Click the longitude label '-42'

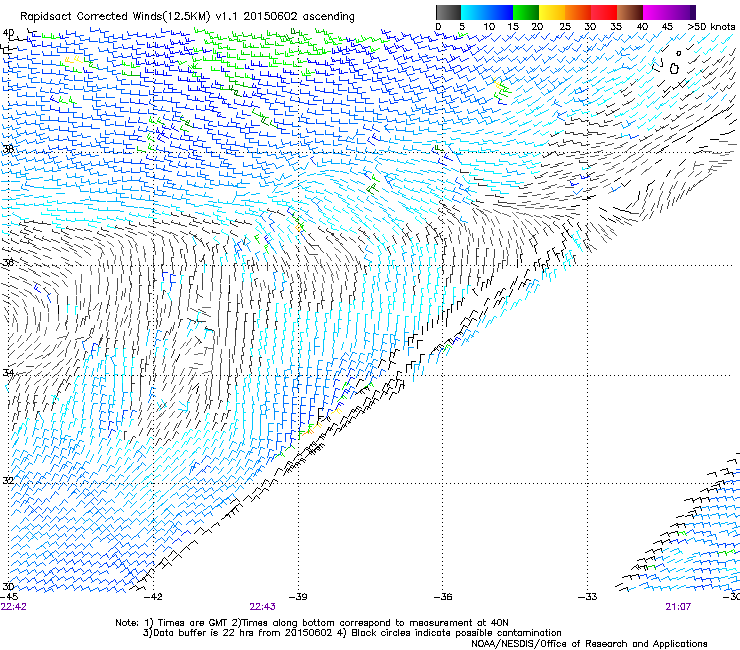pyautogui.click(x=153, y=597)
